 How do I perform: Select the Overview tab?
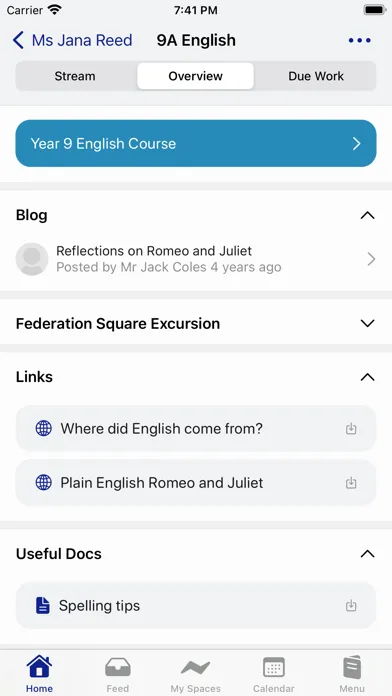[x=195, y=76]
